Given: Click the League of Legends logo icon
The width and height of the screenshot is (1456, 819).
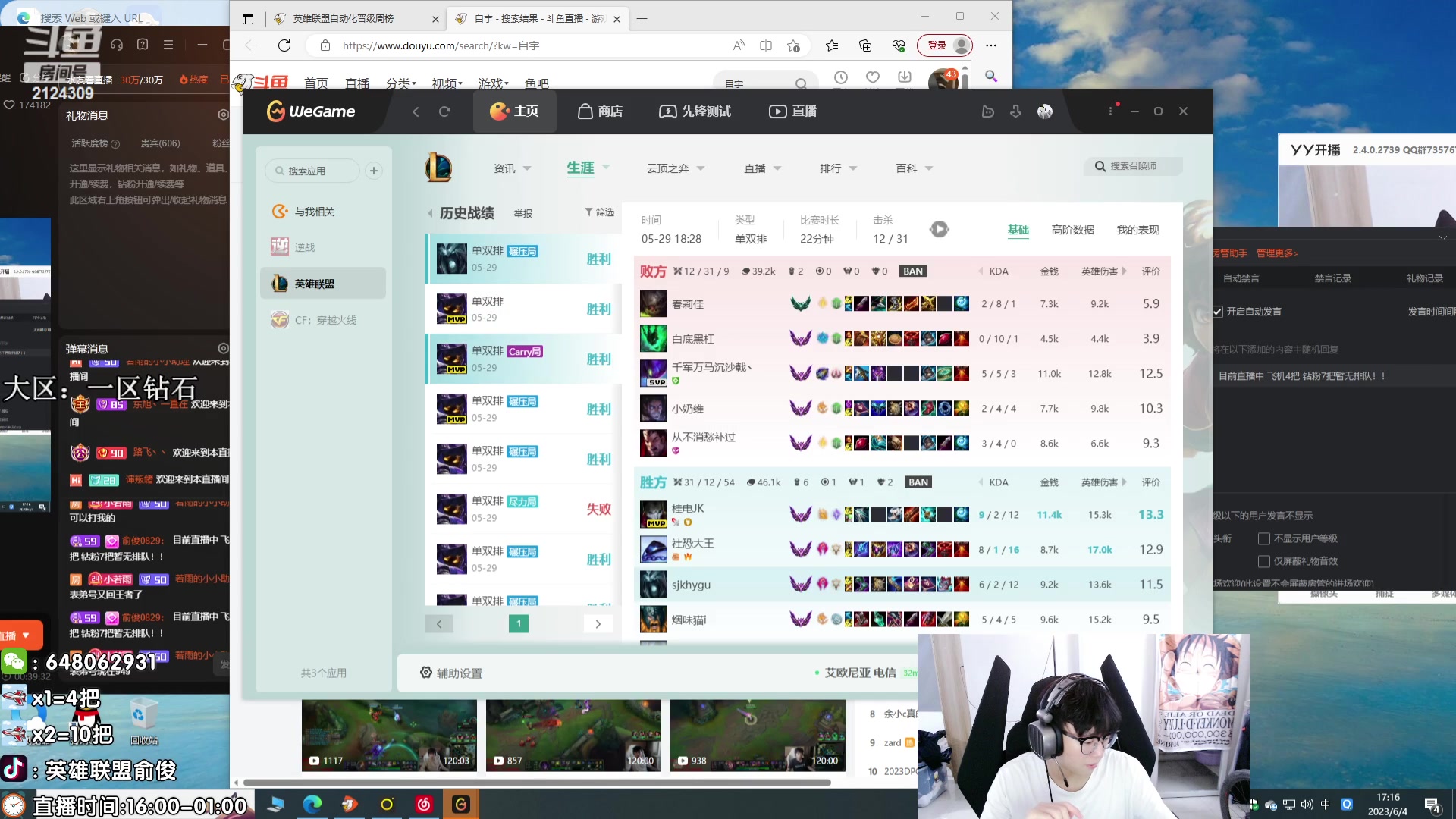Looking at the screenshot, I should [438, 168].
